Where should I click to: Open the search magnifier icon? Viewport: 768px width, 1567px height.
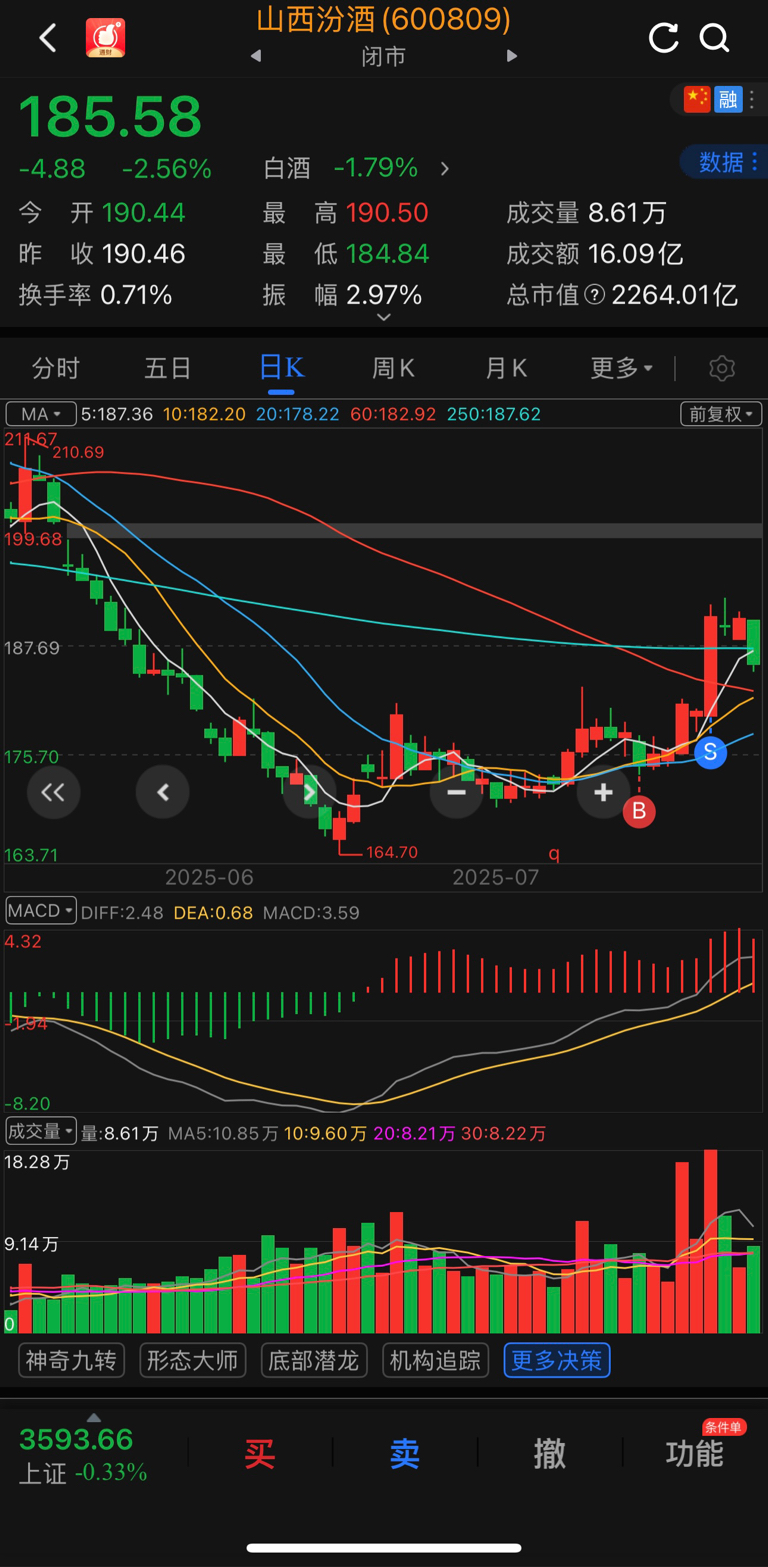pyautogui.click(x=714, y=38)
